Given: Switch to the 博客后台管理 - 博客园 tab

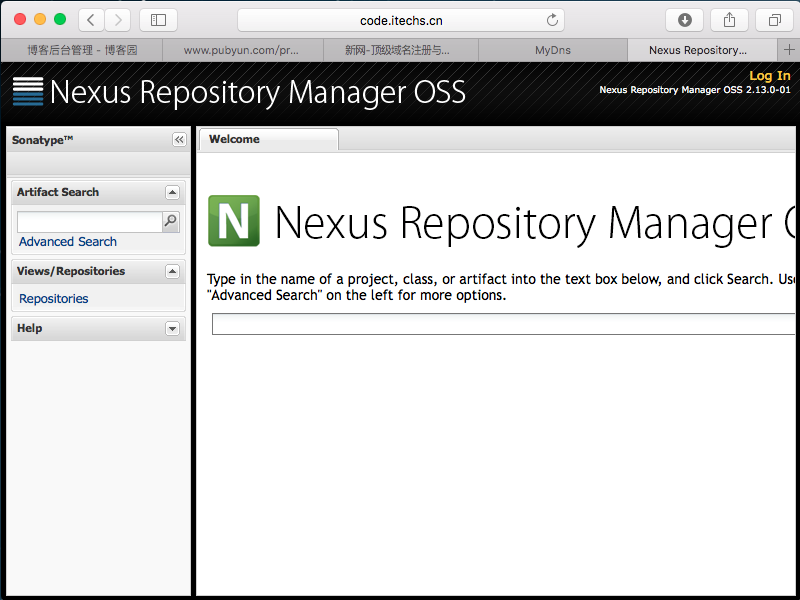Looking at the screenshot, I should (82, 50).
